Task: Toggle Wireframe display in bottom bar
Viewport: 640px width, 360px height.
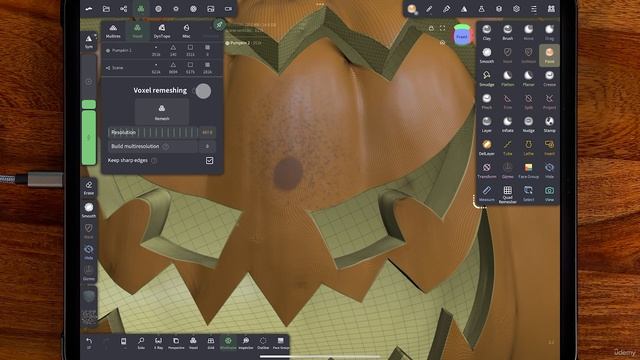Action: (228, 343)
